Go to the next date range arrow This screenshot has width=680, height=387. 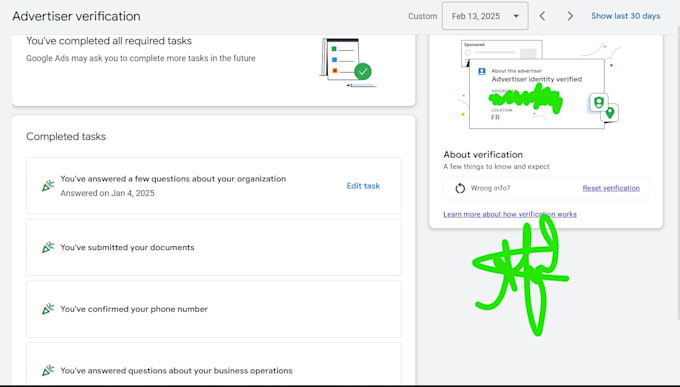[x=570, y=16]
